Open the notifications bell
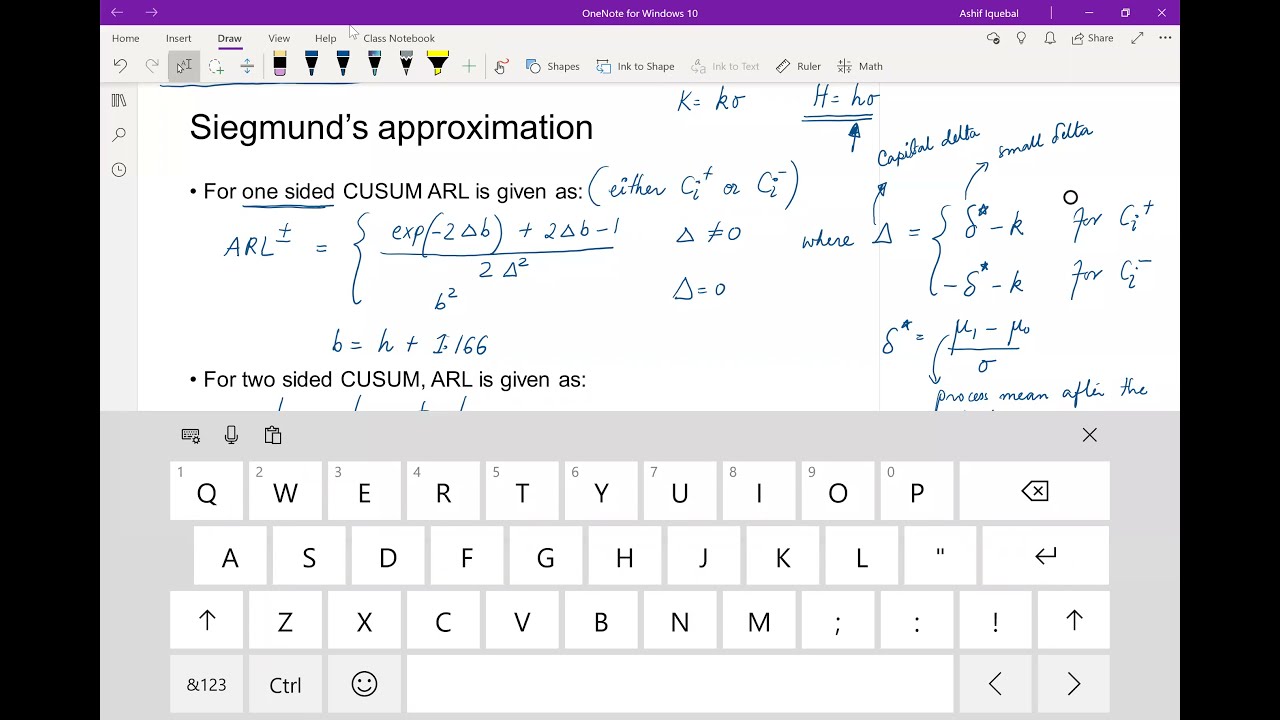1280x720 pixels. click(1050, 38)
